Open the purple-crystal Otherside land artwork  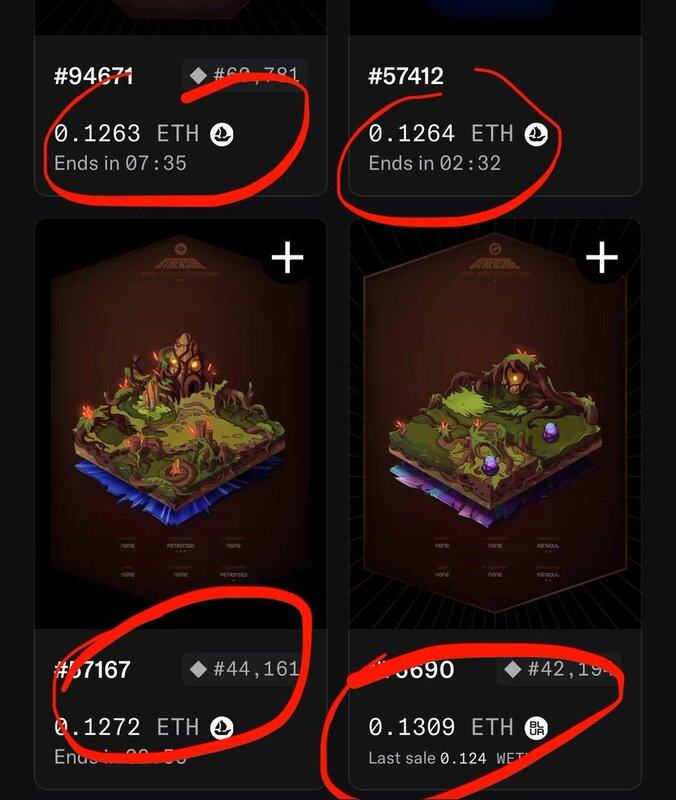[x=495, y=423]
